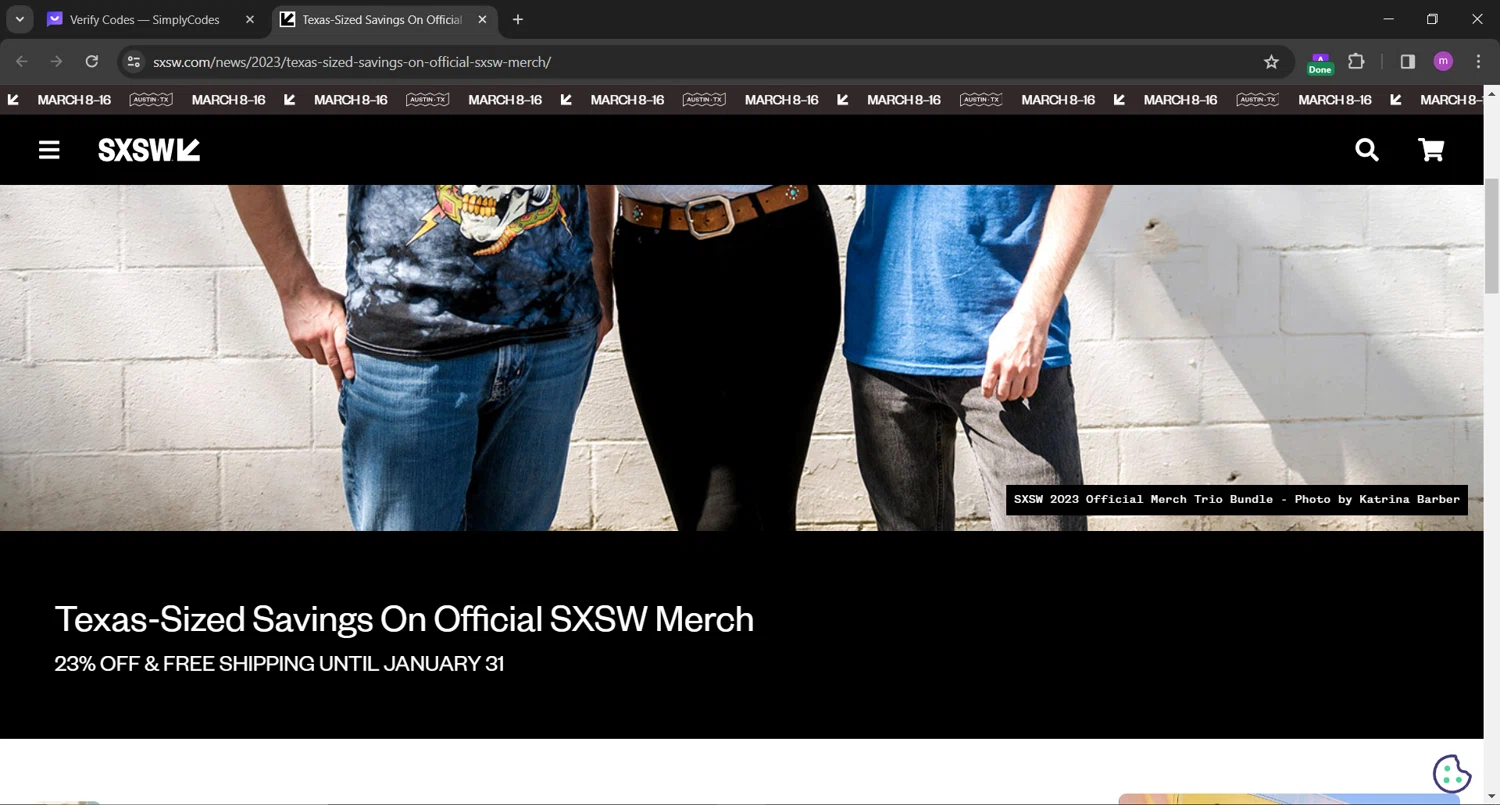Click the photo caption by Katrina Barber
This screenshot has height=805, width=1500.
click(x=1237, y=499)
